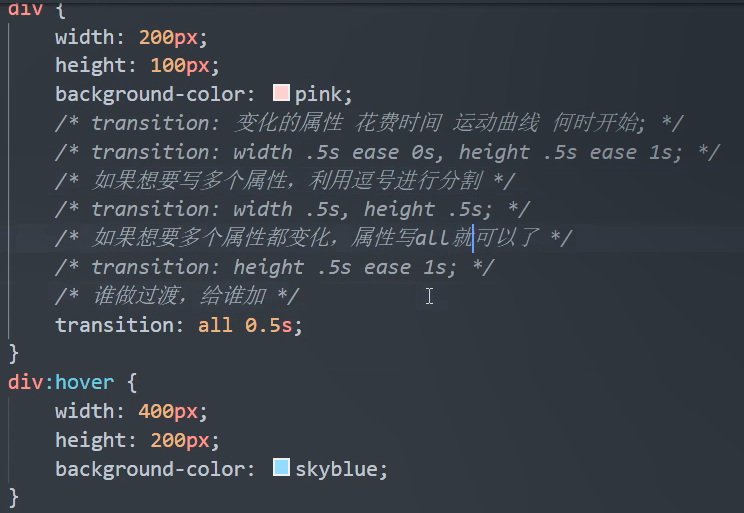Click the skyblue color name text
The width and height of the screenshot is (744, 513).
coord(340,469)
